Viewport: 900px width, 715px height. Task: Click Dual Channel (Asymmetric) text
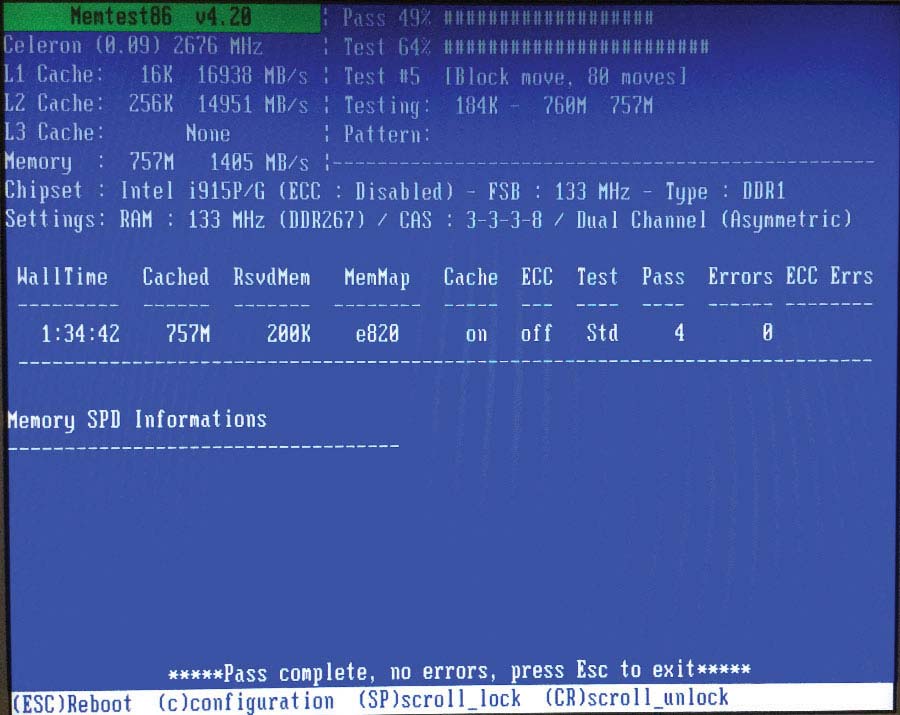[714, 220]
